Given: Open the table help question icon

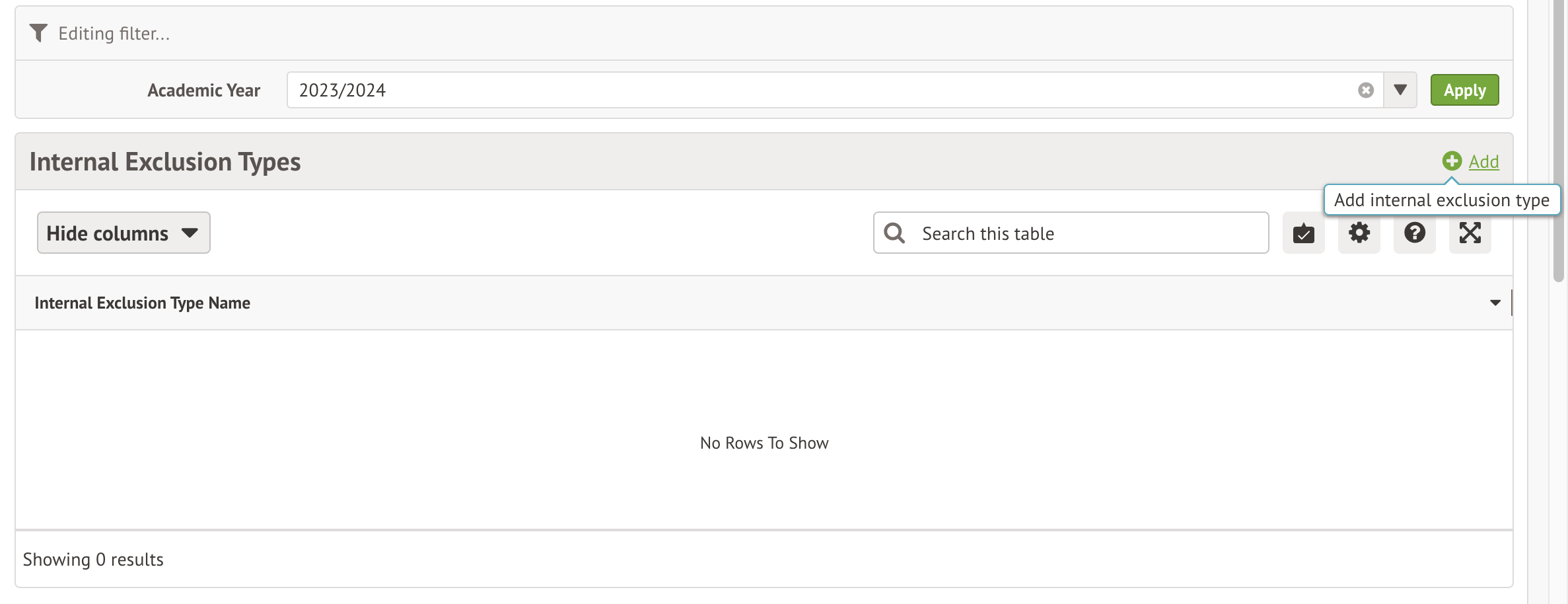Looking at the screenshot, I should pyautogui.click(x=1415, y=233).
